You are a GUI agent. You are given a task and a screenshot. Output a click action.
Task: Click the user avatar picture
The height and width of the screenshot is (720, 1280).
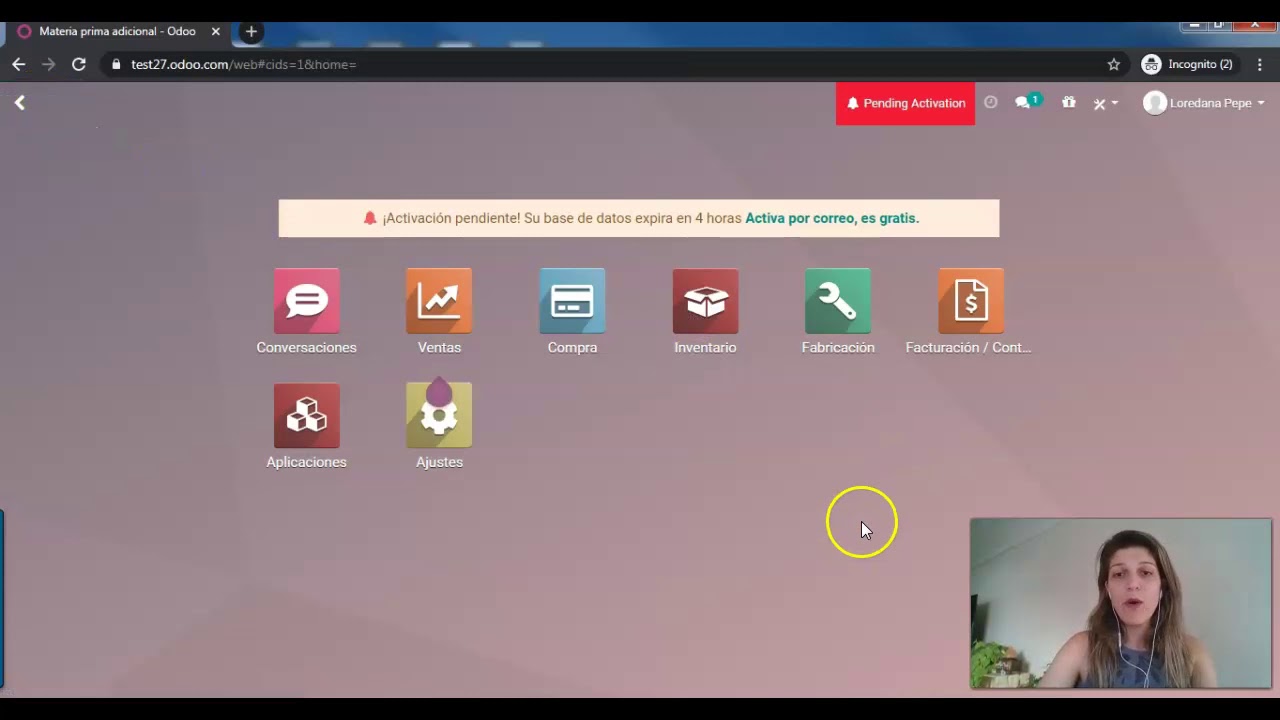coord(1155,103)
